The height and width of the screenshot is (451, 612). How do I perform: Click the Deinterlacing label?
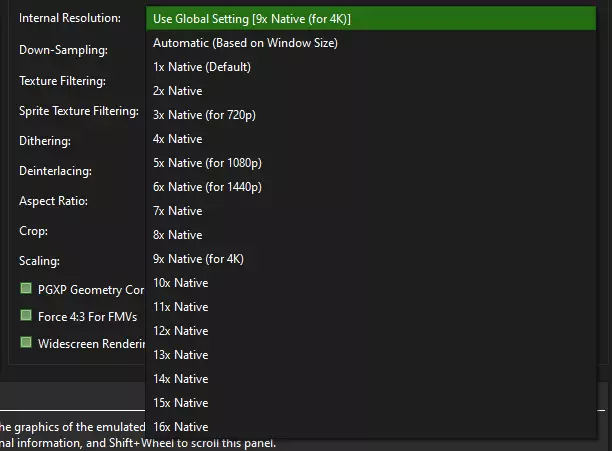pyautogui.click(x=55, y=171)
